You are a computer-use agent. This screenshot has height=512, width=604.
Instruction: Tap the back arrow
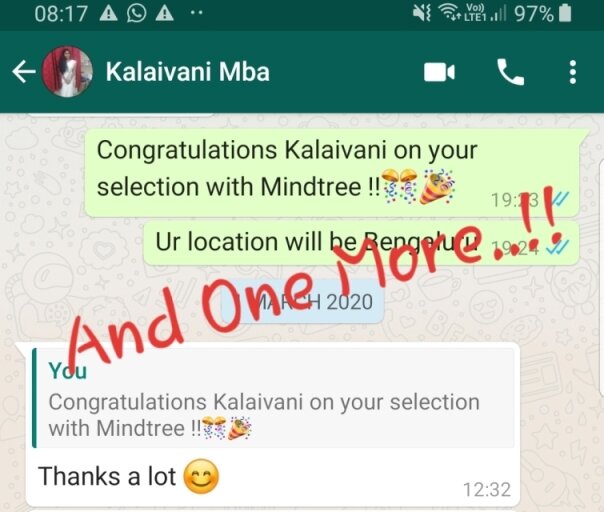[x=24, y=72]
